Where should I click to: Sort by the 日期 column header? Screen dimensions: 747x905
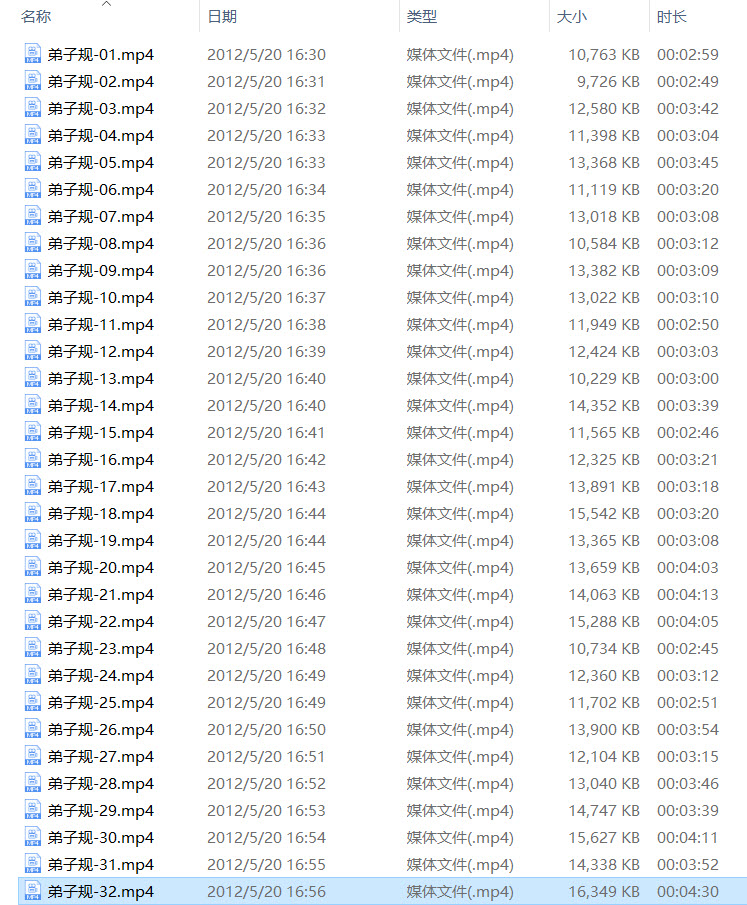pyautogui.click(x=222, y=17)
